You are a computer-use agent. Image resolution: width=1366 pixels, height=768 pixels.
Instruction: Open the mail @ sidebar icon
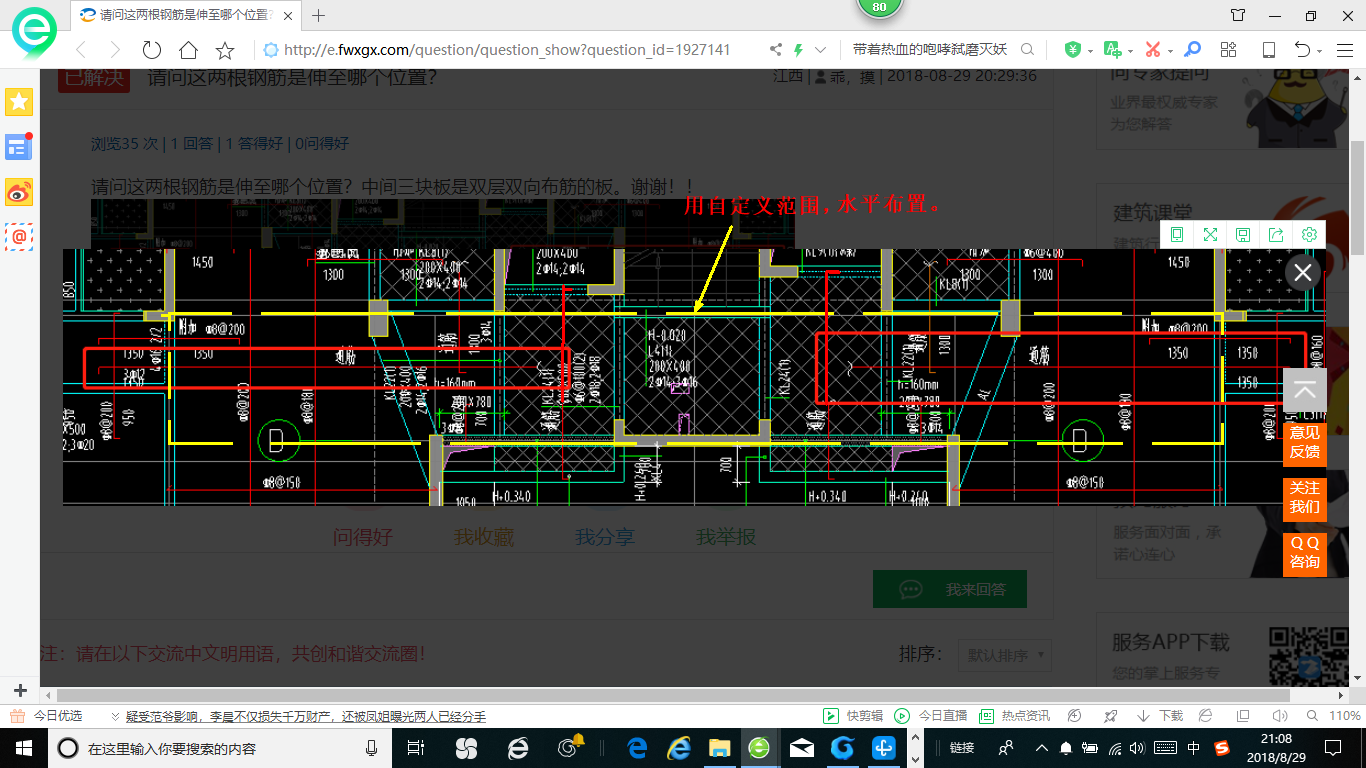point(19,237)
